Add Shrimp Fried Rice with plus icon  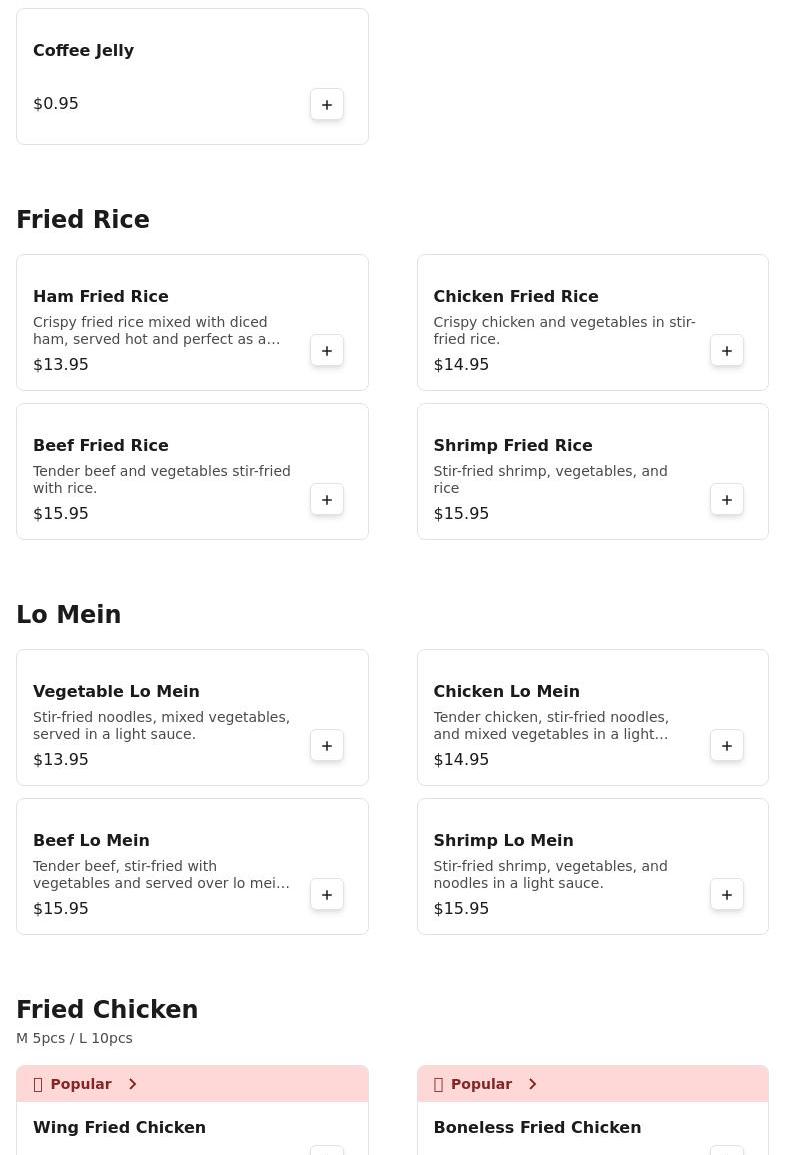tap(727, 500)
